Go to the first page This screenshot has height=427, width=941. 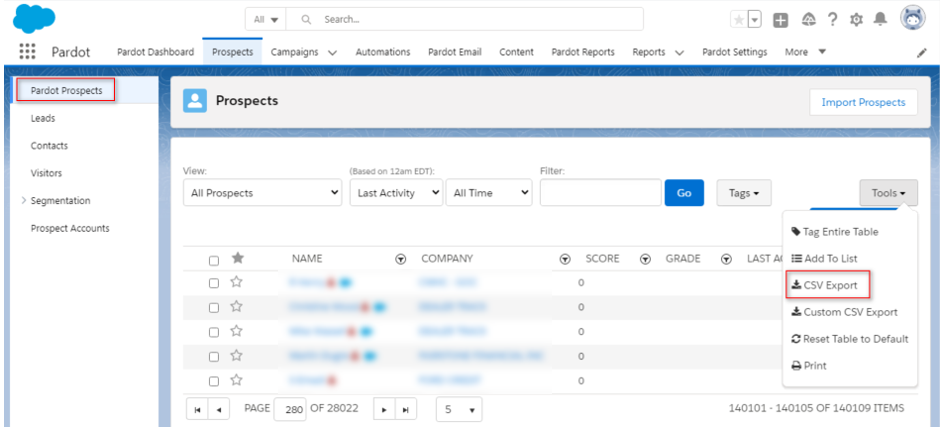click(x=197, y=410)
